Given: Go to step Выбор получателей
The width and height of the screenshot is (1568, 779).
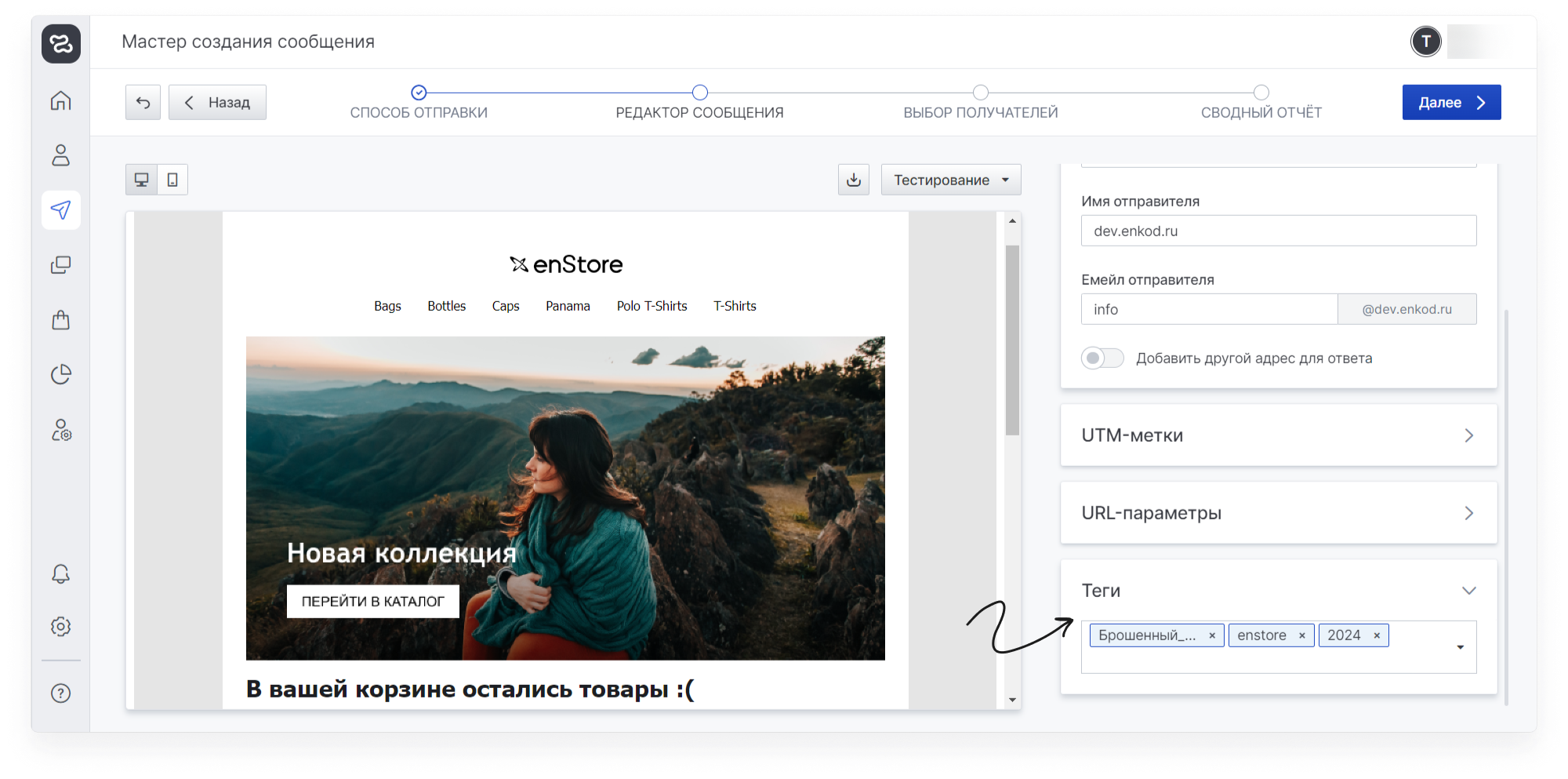Looking at the screenshot, I should 981,104.
